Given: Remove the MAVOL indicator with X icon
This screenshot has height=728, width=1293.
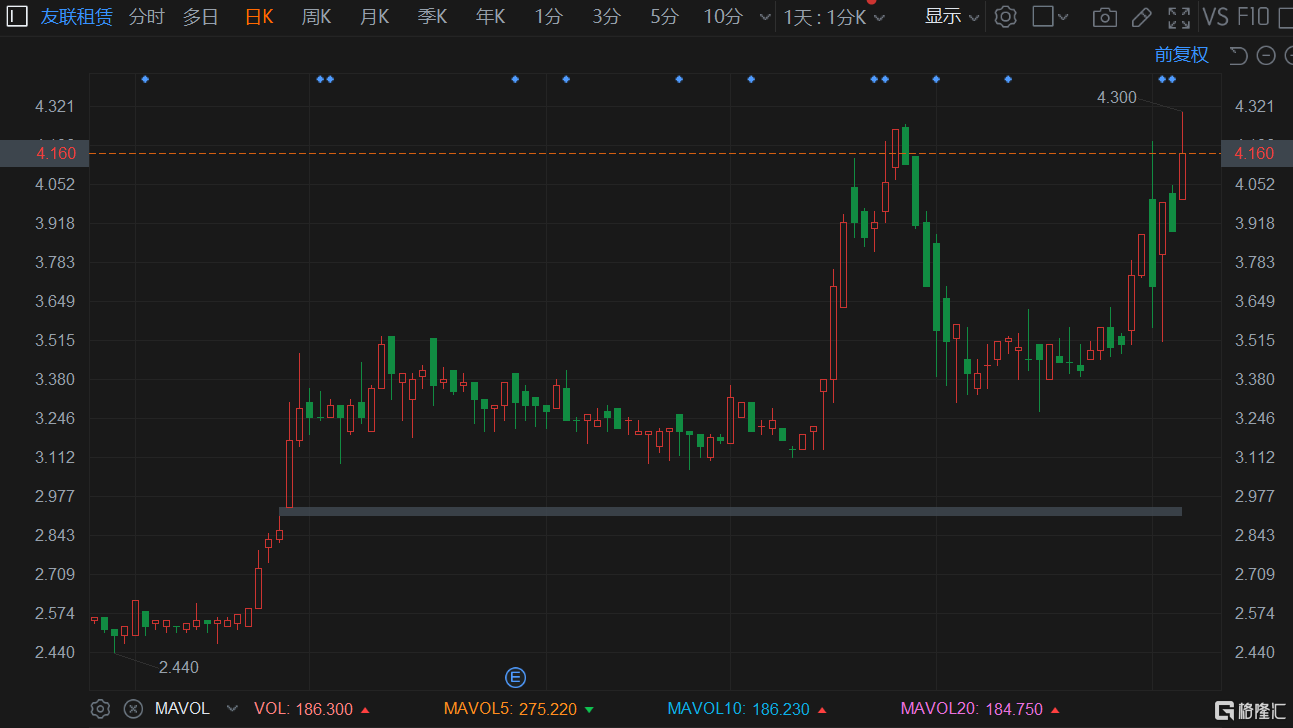Looking at the screenshot, I should coord(133,709).
